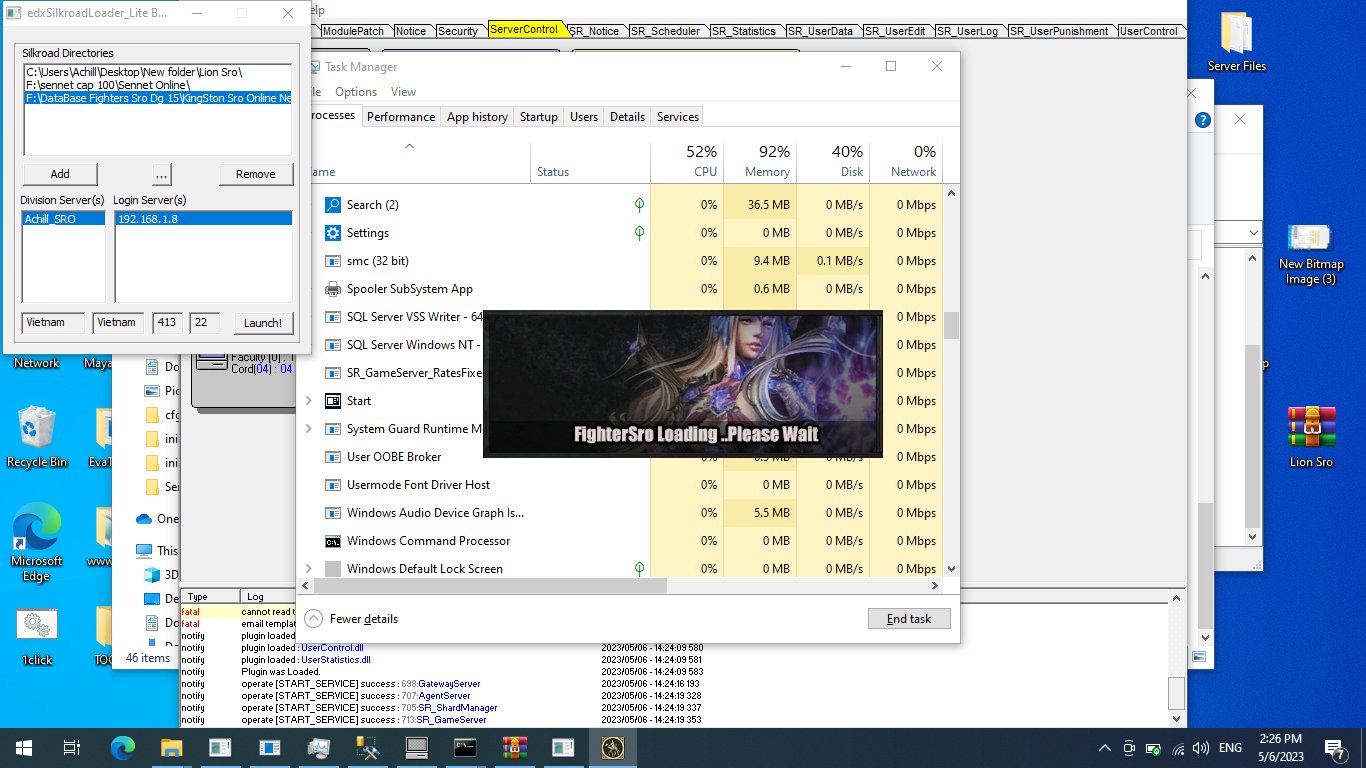This screenshot has height=768, width=1366.
Task: Select the Achill_SRO division server
Action: 62,218
